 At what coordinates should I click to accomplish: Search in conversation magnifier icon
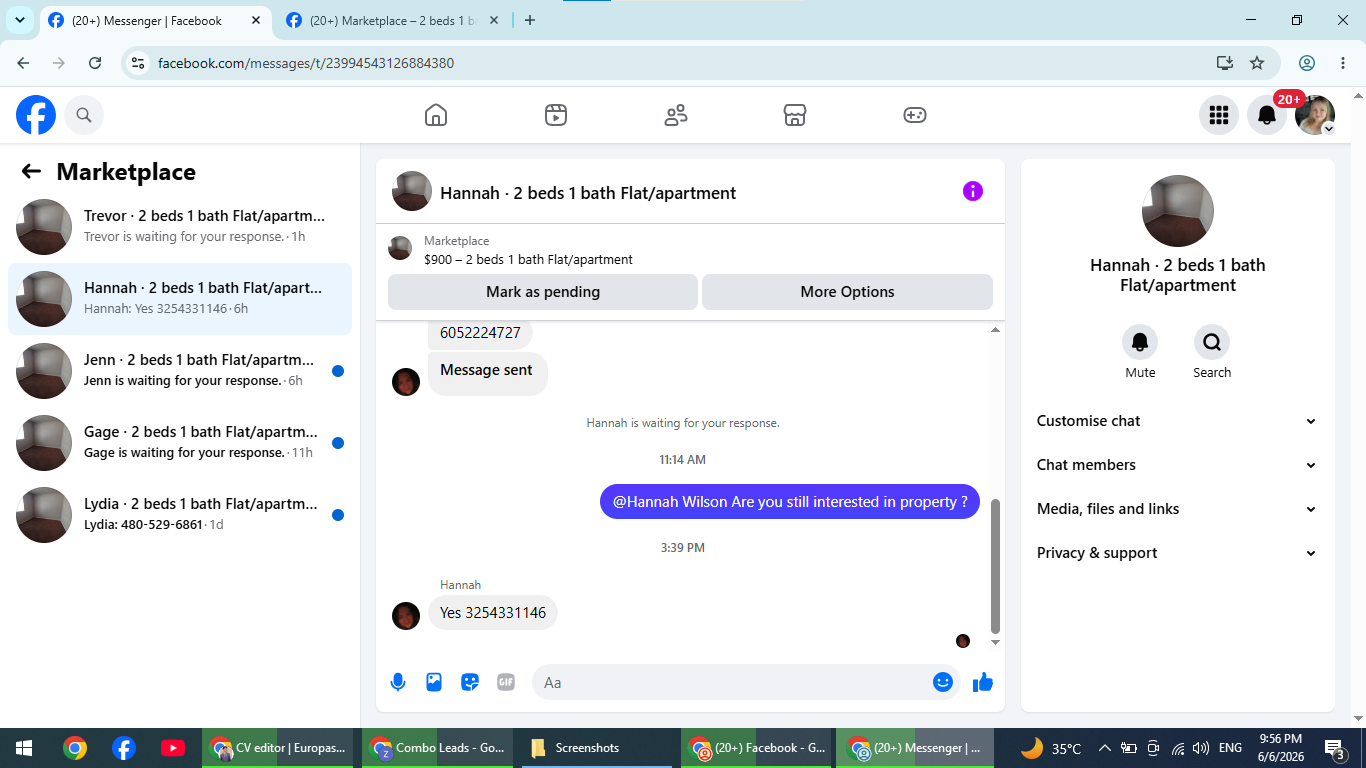[1212, 343]
